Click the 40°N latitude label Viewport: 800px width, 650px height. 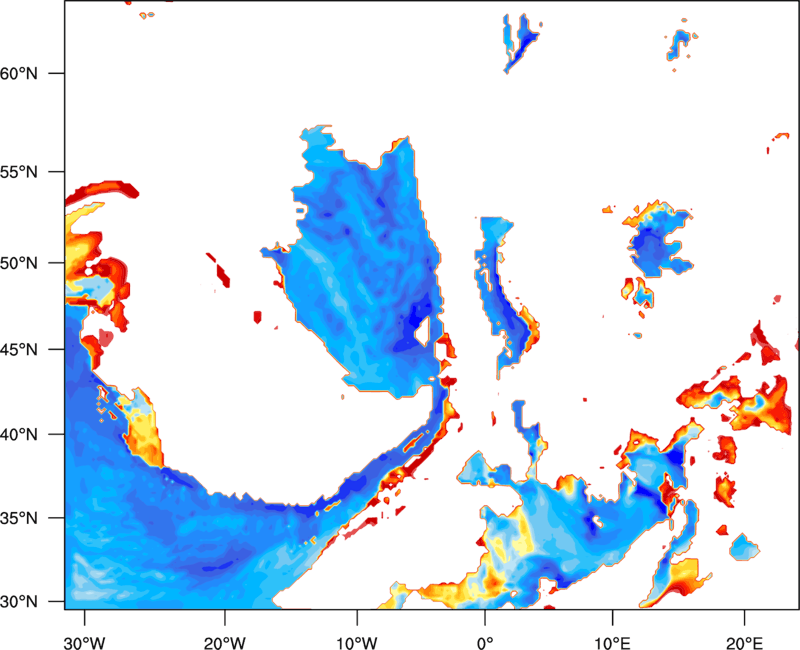click(19, 435)
